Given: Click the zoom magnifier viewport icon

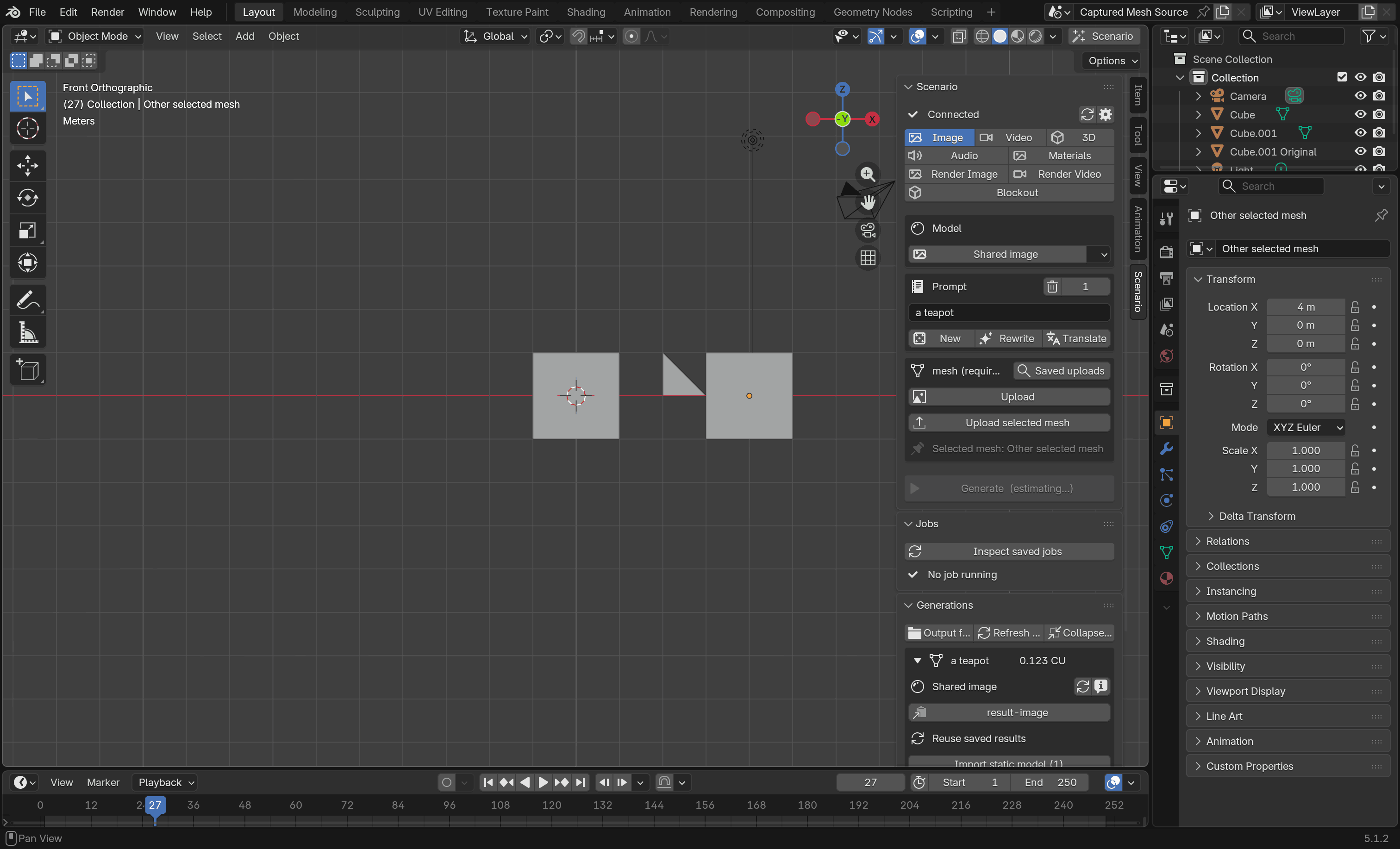Looking at the screenshot, I should pyautogui.click(x=868, y=174).
